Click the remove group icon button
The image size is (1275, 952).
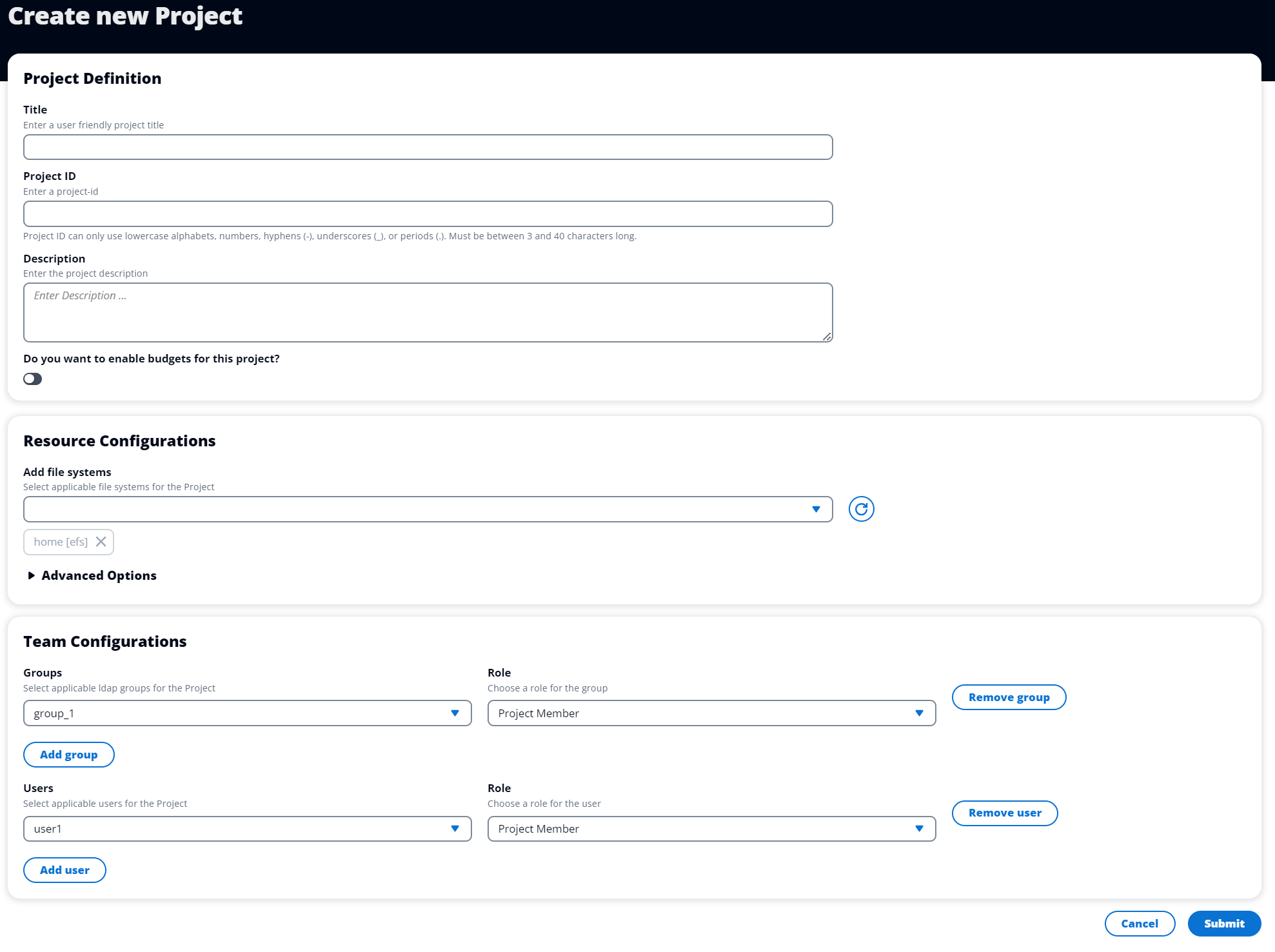tap(1009, 697)
